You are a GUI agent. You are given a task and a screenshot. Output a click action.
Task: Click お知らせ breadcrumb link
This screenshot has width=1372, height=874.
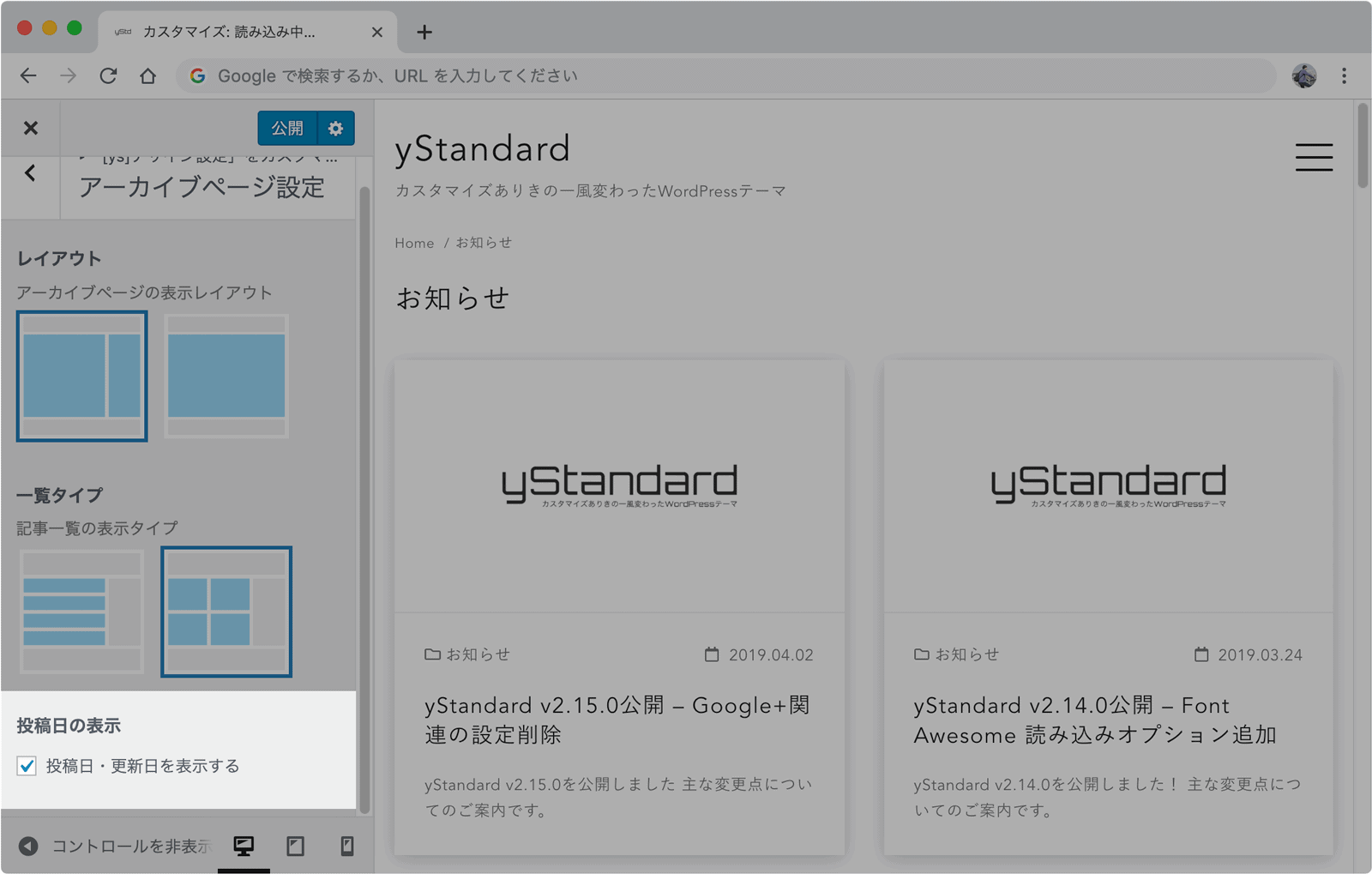484,244
